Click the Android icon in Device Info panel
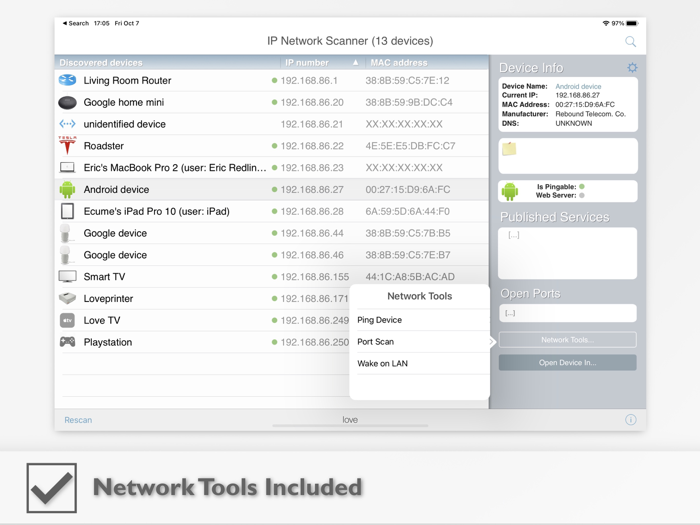 [510, 192]
